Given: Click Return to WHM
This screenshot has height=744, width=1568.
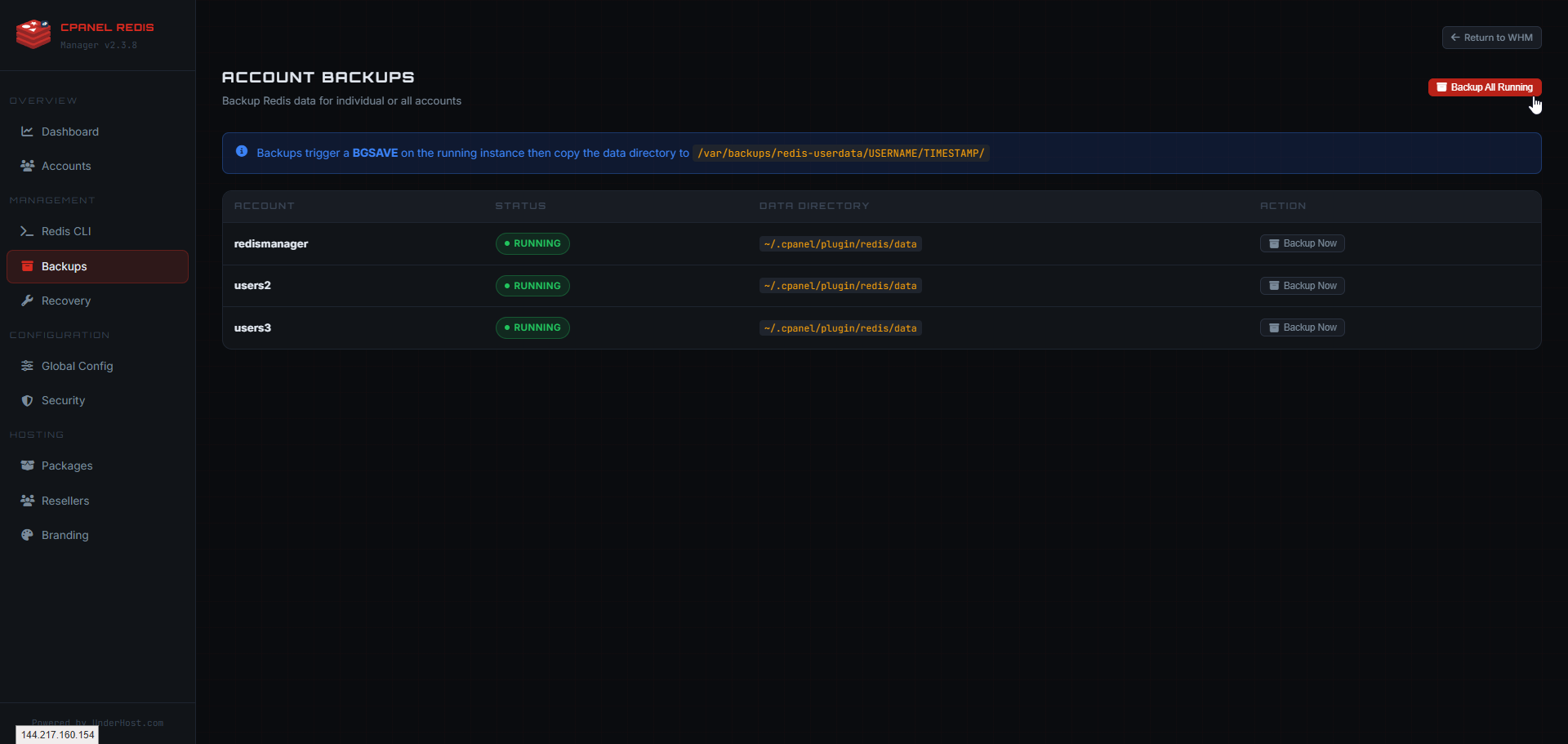Looking at the screenshot, I should [x=1491, y=37].
